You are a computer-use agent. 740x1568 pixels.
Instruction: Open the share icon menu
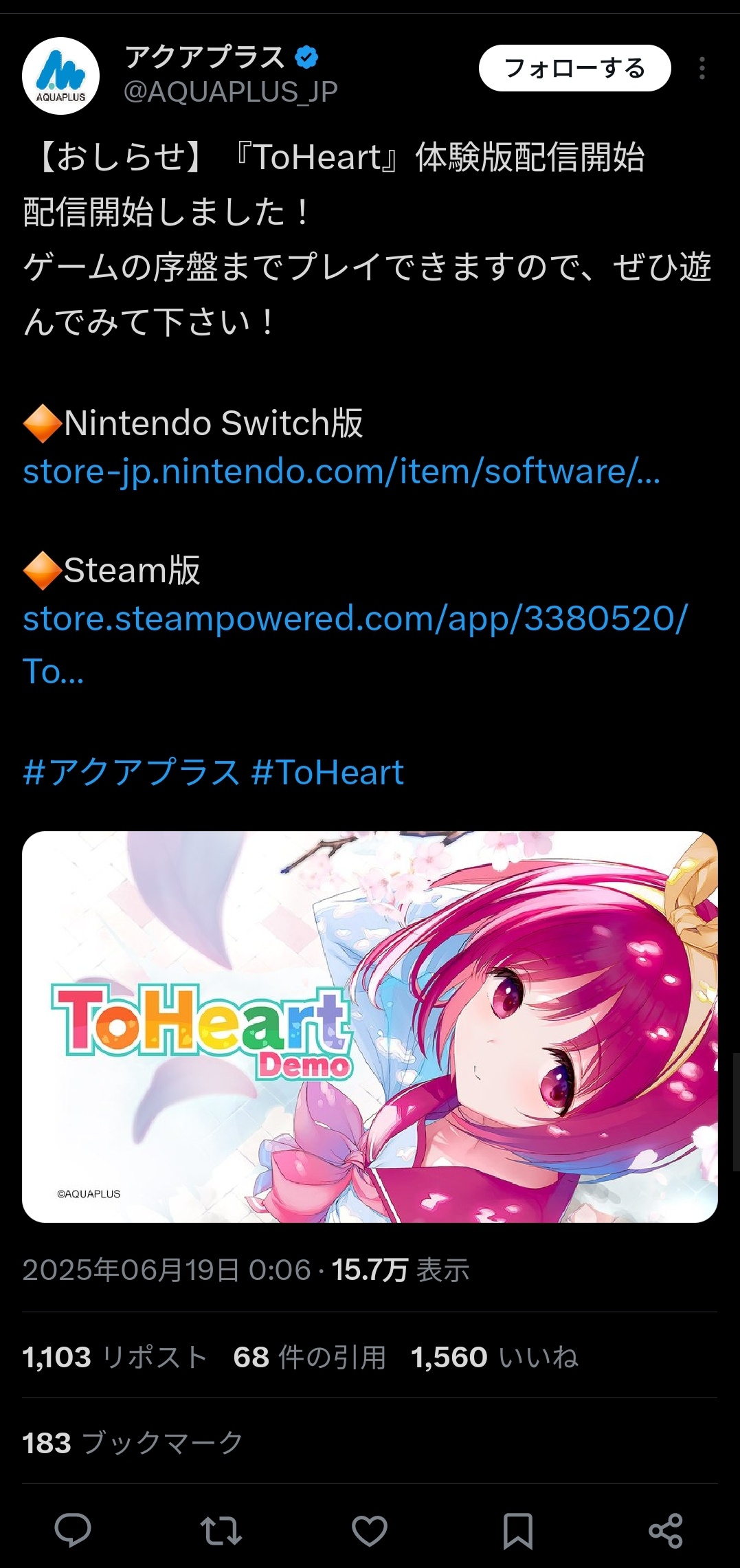click(x=666, y=1531)
